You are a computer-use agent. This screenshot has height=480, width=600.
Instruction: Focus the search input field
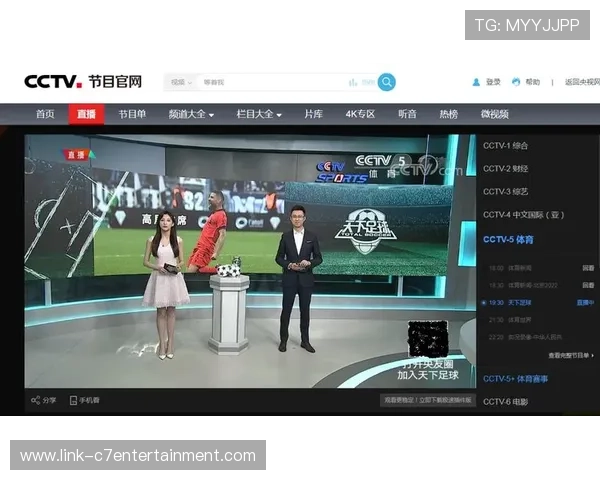[272, 82]
